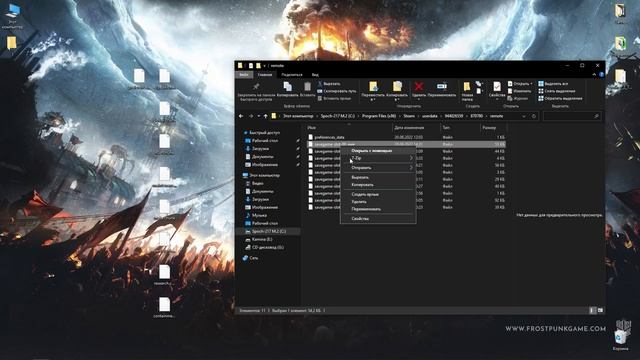Switch to details view in status bar
The image size is (640, 360).
pyautogui.click(x=593, y=311)
